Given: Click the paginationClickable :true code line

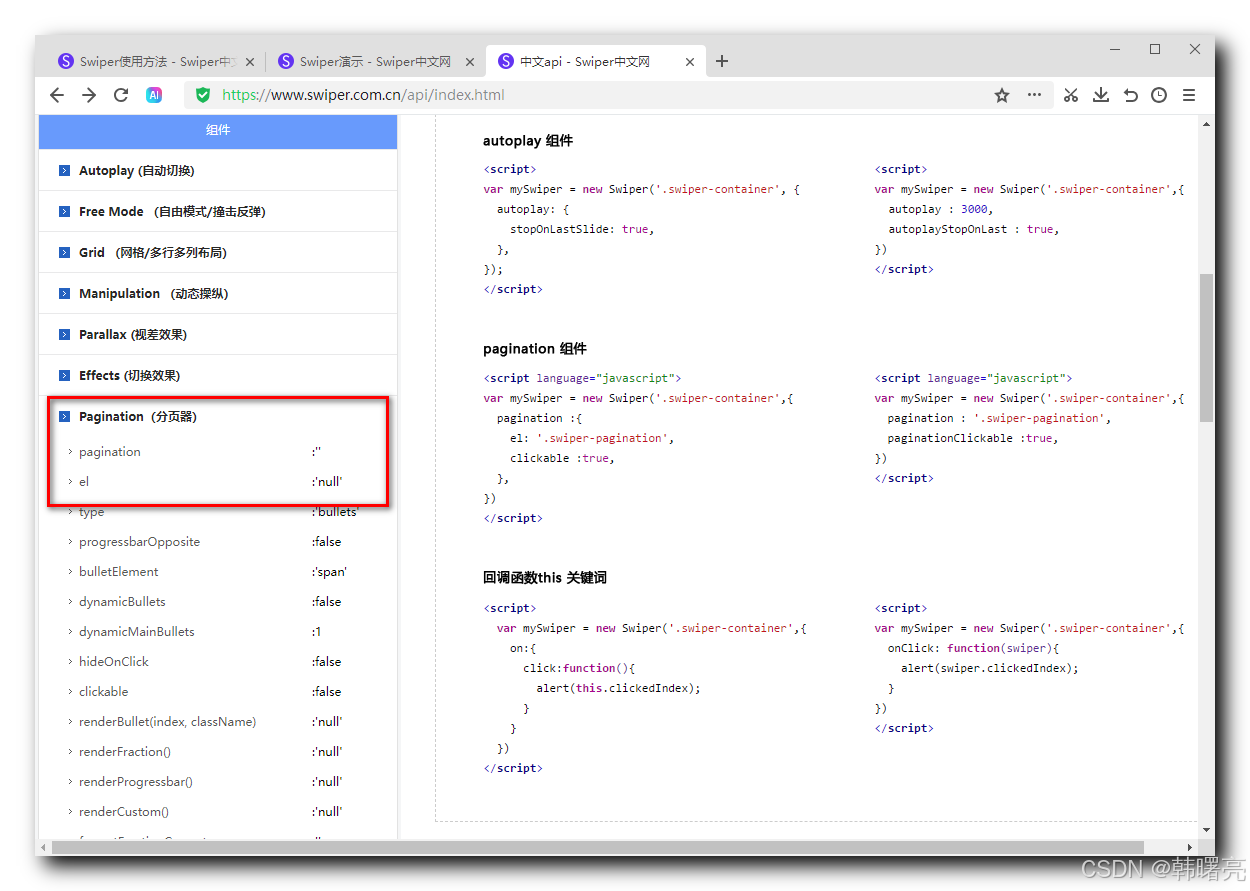Looking at the screenshot, I should (x=973, y=438).
